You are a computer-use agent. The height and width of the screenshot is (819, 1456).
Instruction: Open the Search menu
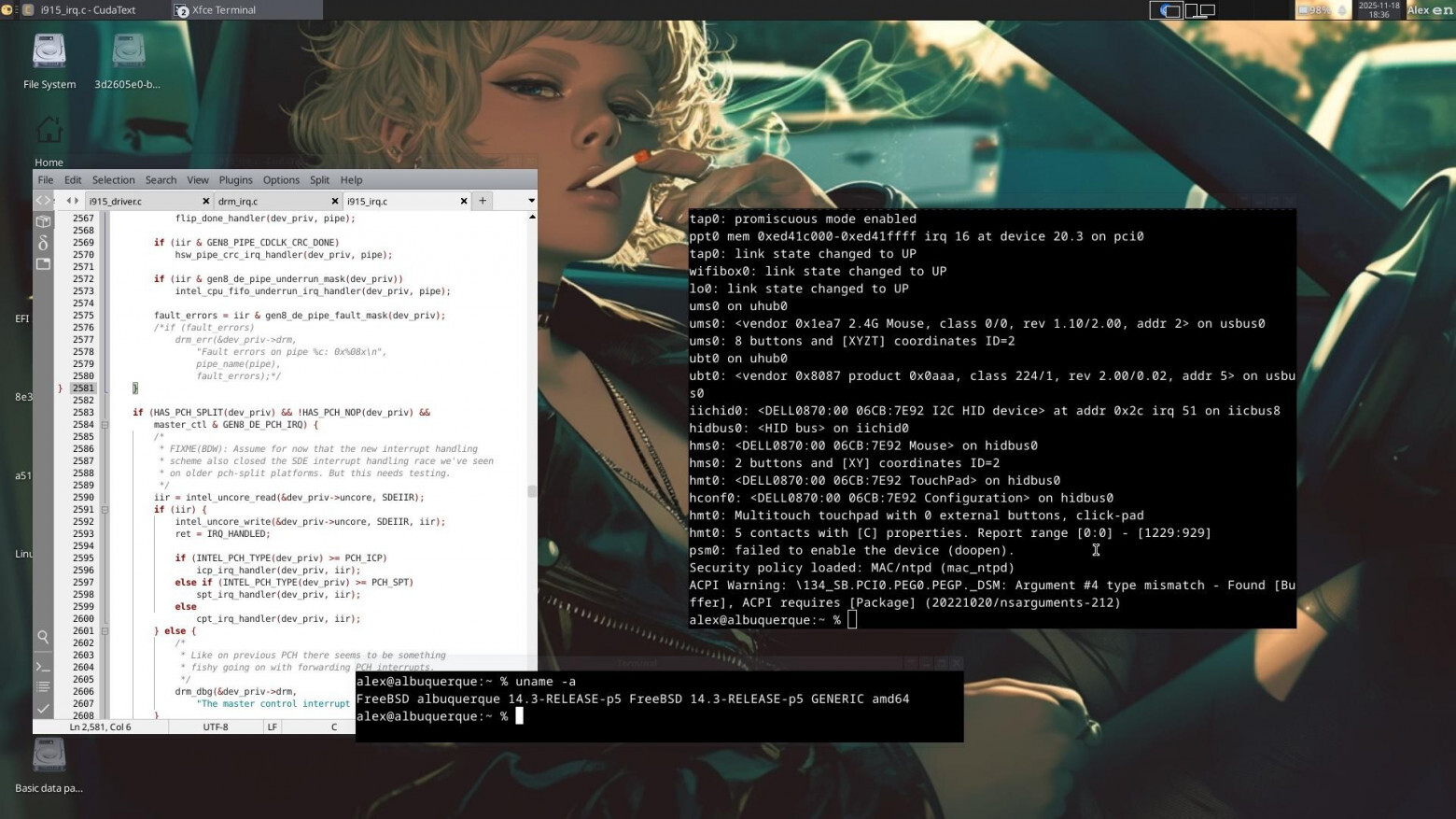(161, 180)
